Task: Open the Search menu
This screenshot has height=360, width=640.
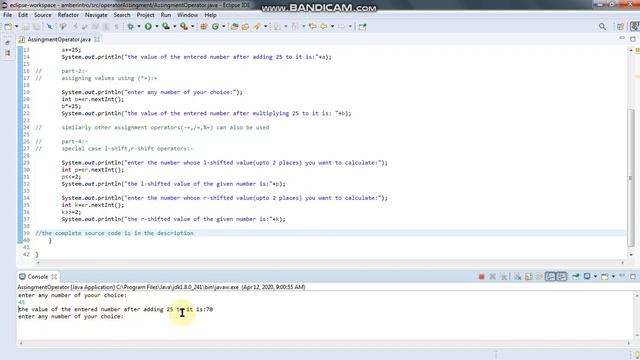Action: click(x=122, y=15)
